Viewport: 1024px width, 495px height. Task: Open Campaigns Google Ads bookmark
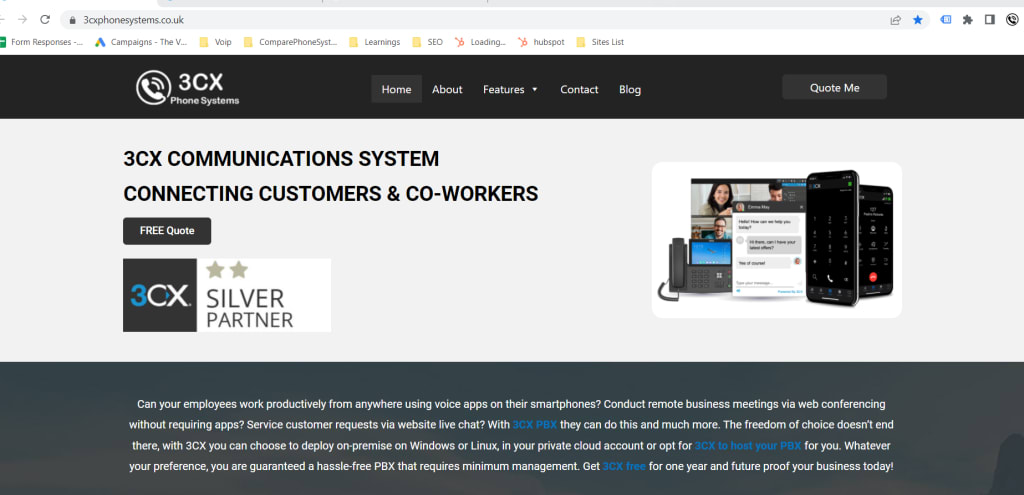pyautogui.click(x=141, y=42)
